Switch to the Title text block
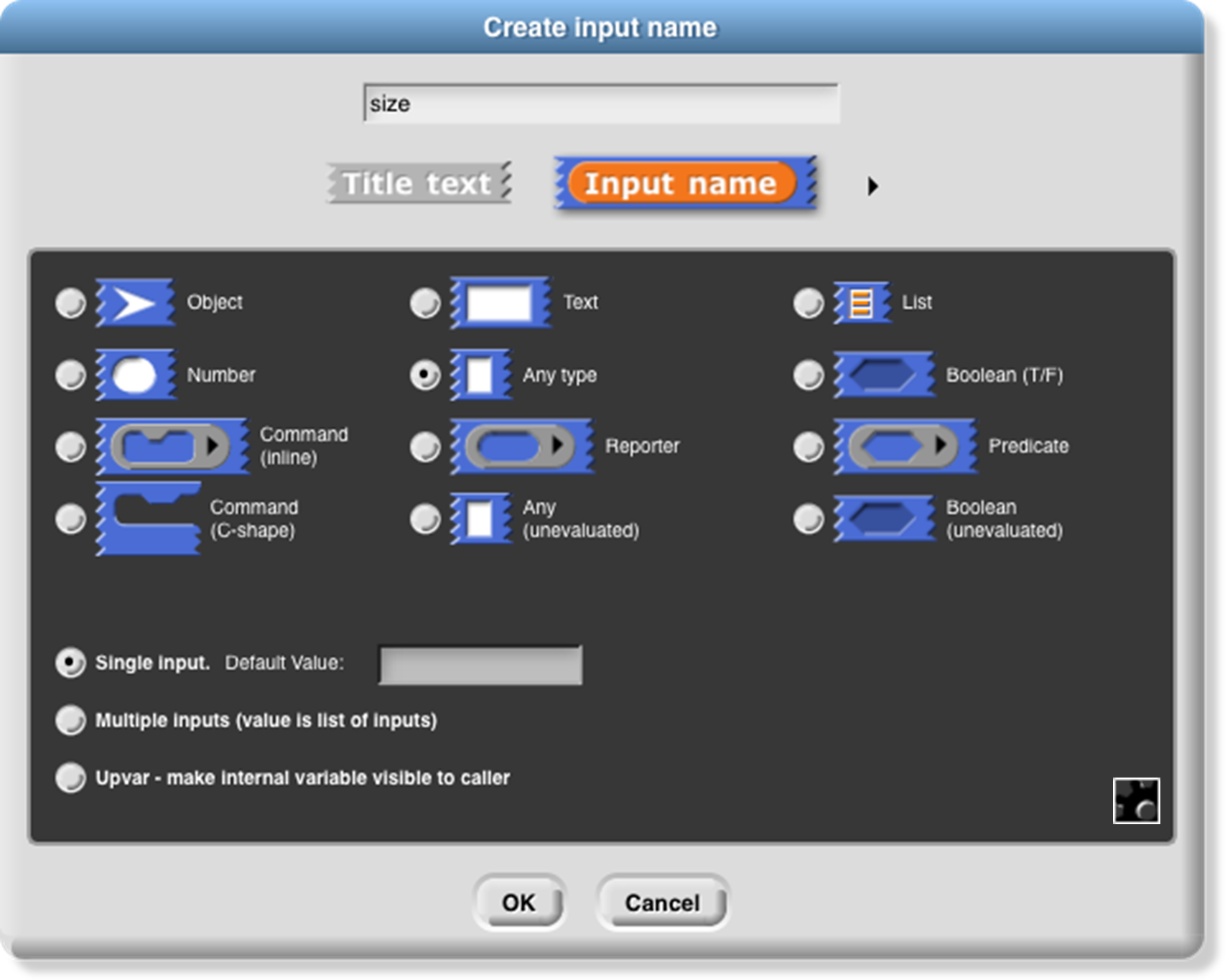 (x=419, y=183)
